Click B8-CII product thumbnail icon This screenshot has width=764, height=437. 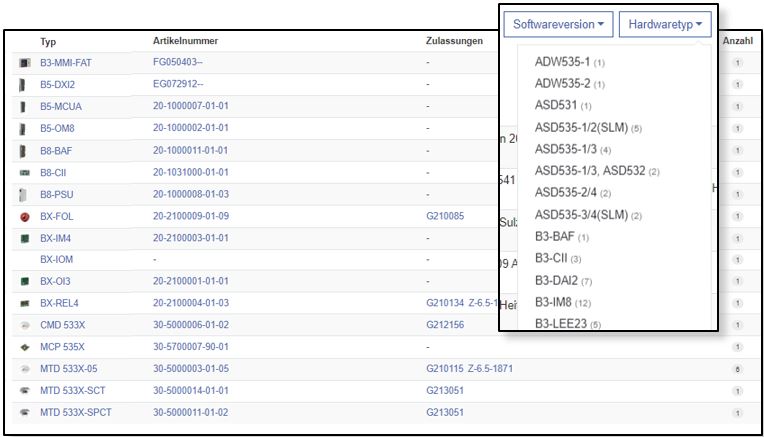point(24,172)
